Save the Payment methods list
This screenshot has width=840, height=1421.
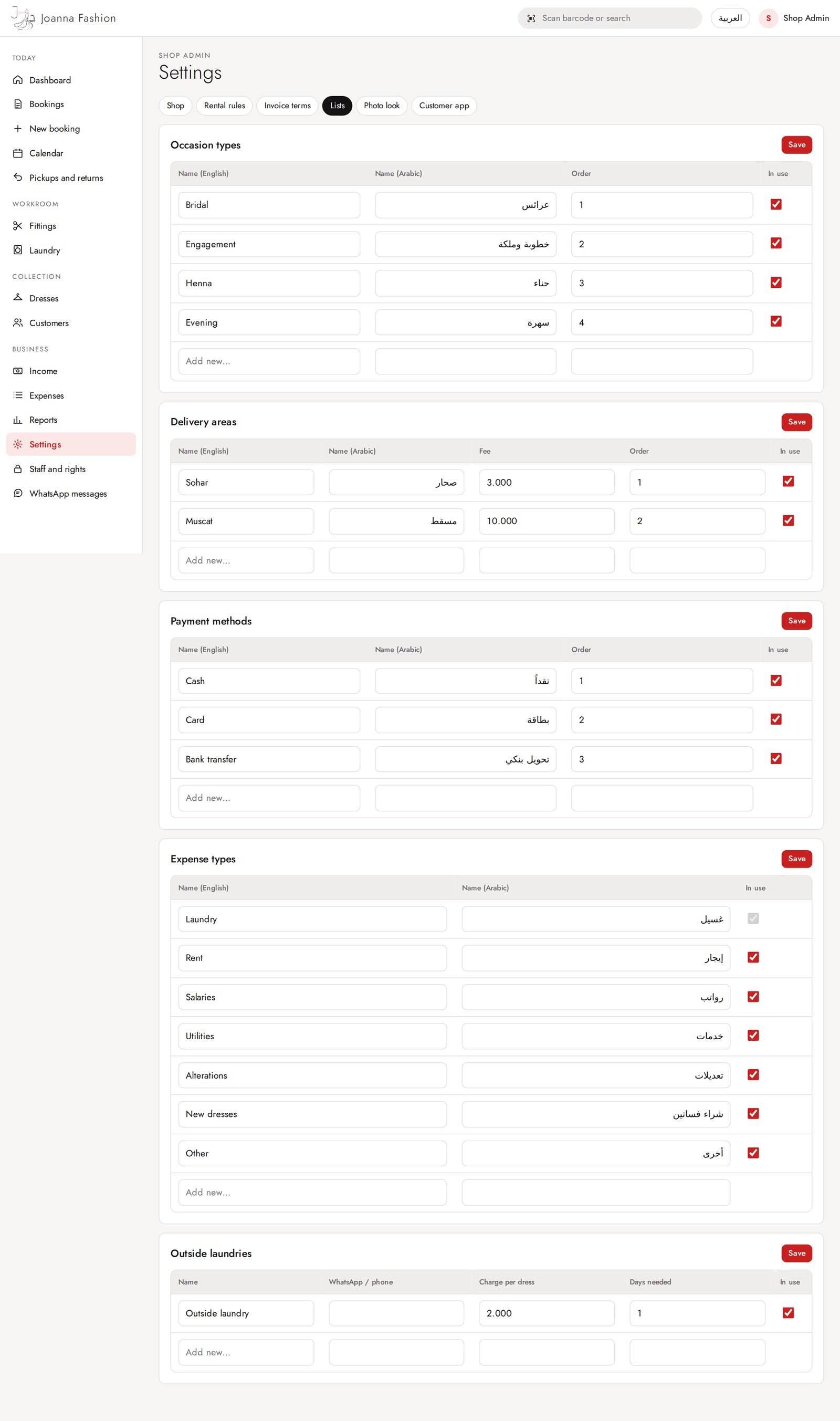[796, 621]
